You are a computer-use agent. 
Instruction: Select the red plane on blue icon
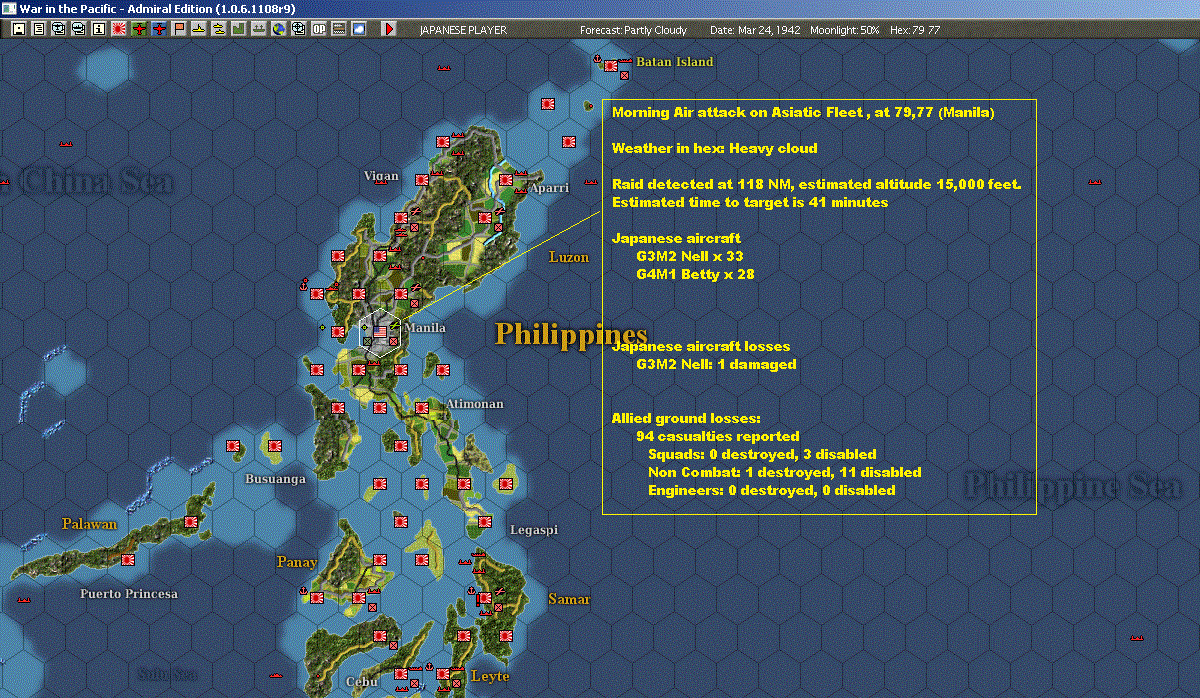click(x=159, y=30)
